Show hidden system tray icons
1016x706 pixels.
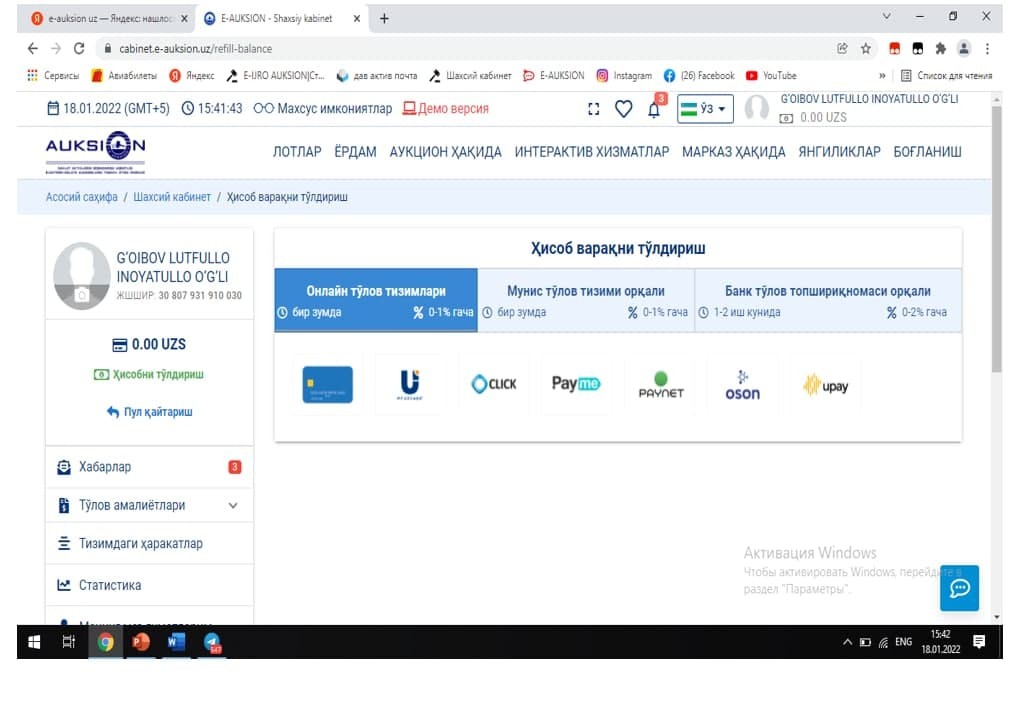(x=847, y=642)
